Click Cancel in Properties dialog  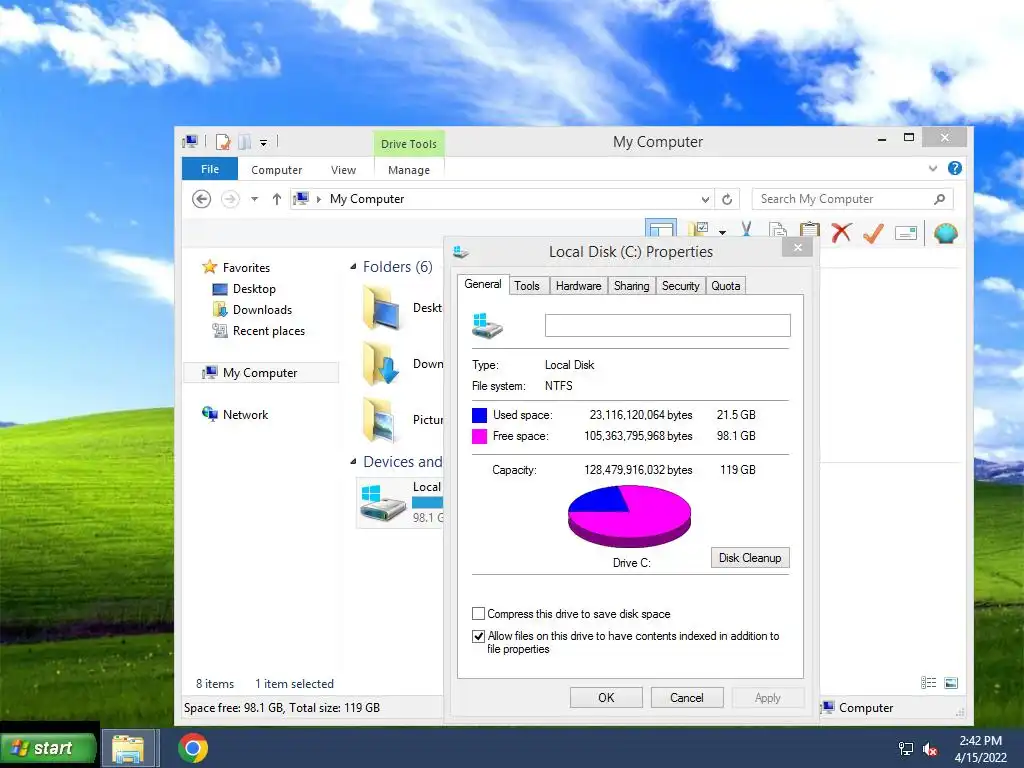tap(687, 697)
